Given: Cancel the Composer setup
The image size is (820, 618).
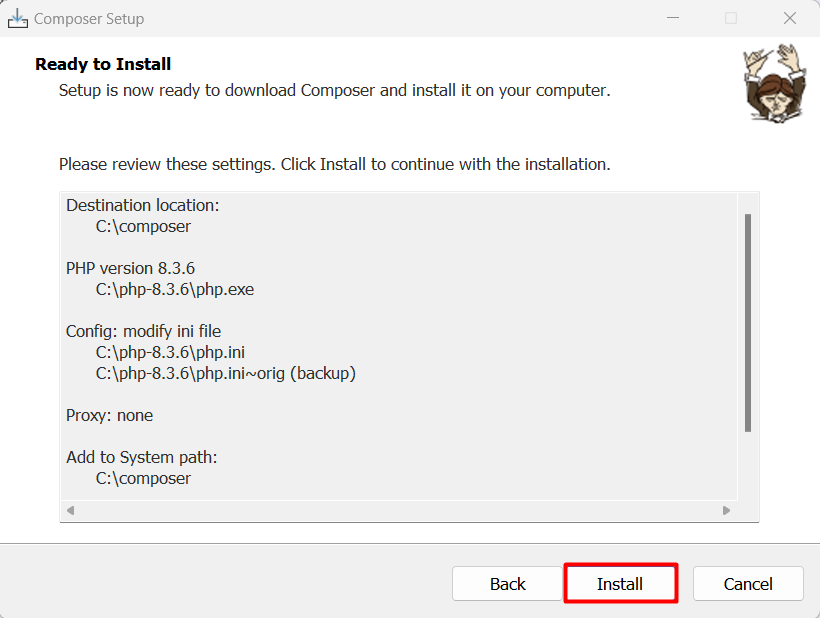Looking at the screenshot, I should (x=748, y=583).
